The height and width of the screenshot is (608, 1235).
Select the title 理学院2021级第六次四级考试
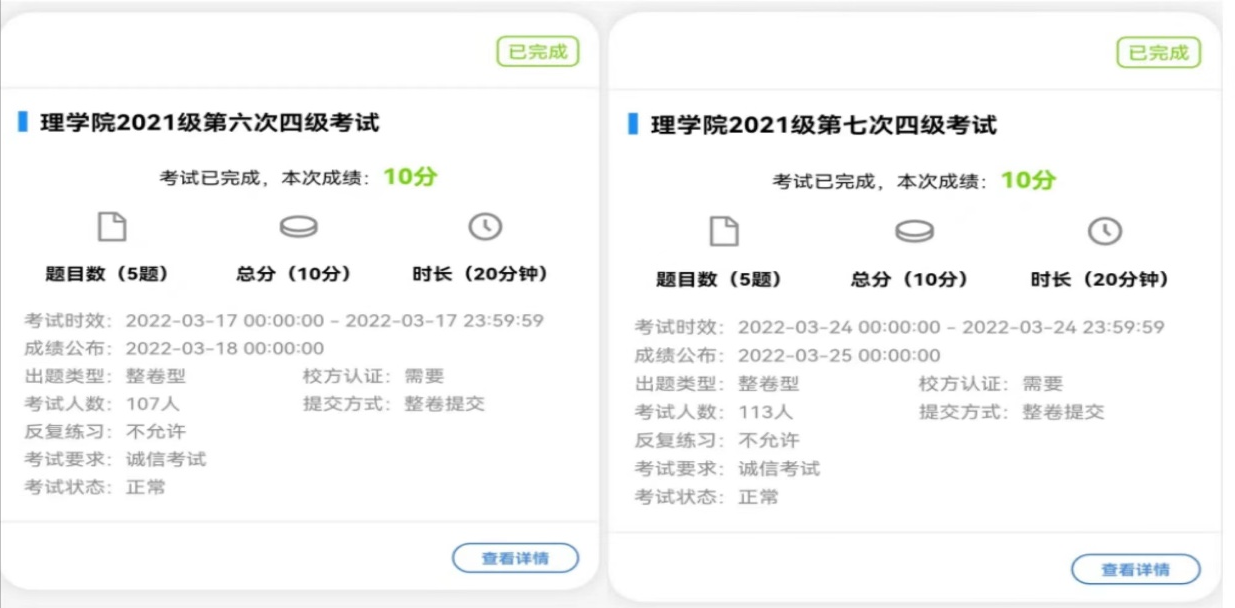tap(209, 123)
